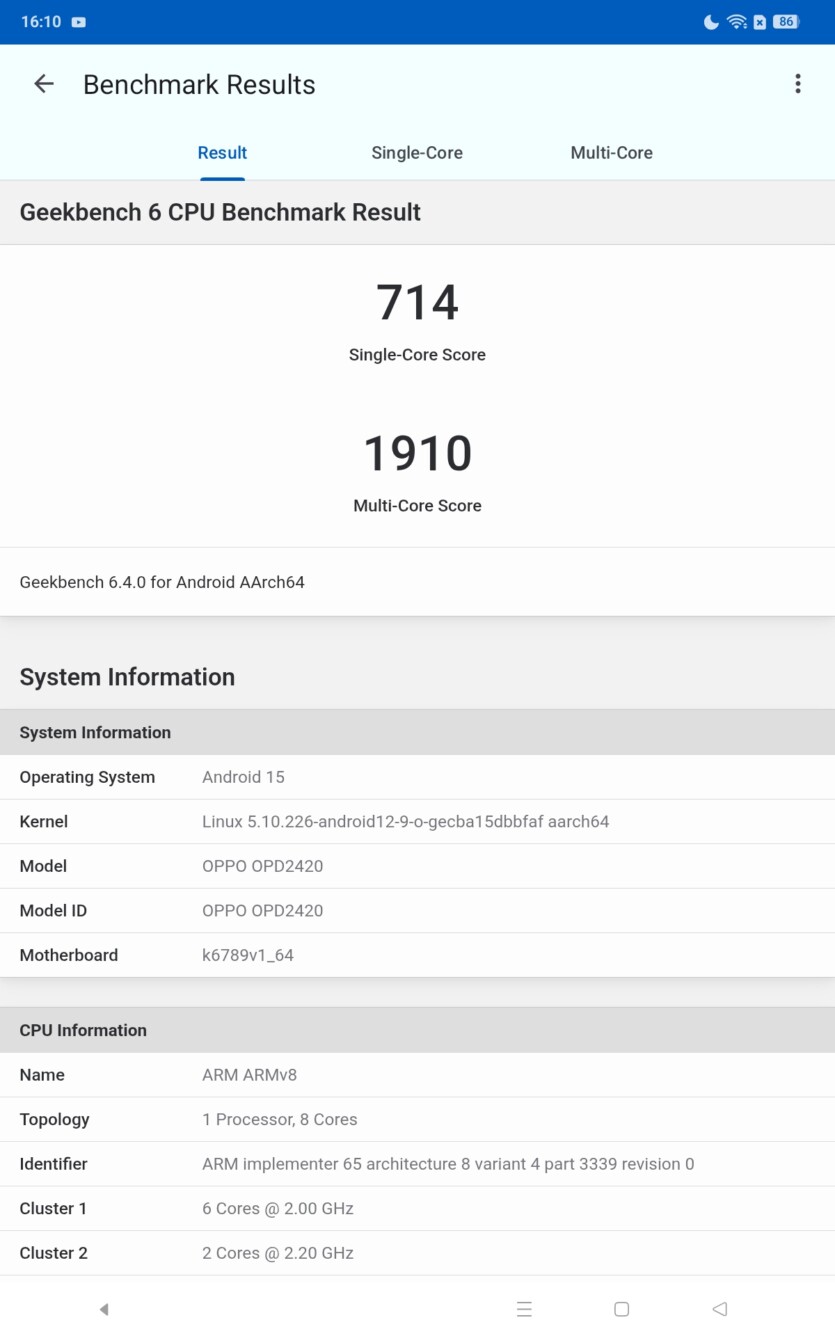Tap the CPU Topology row
835x1336 pixels.
pyautogui.click(x=417, y=1119)
